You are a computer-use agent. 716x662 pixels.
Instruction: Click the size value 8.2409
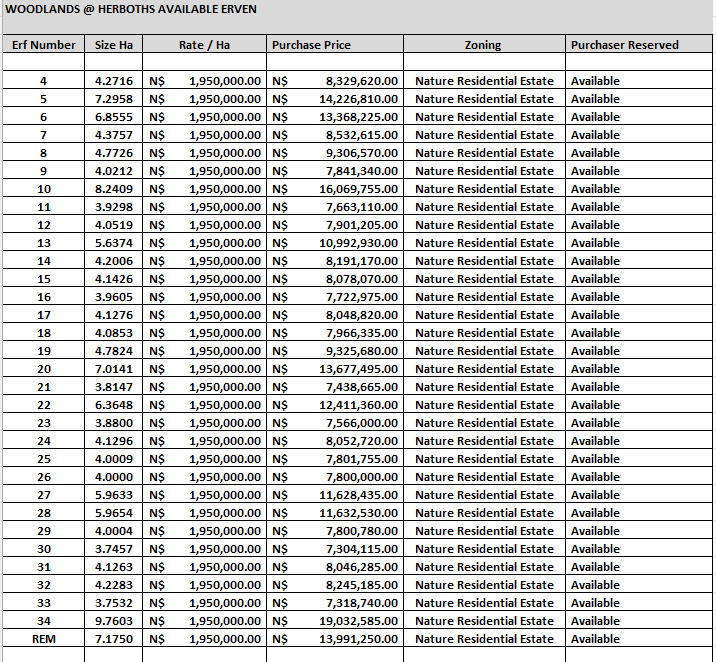point(113,189)
